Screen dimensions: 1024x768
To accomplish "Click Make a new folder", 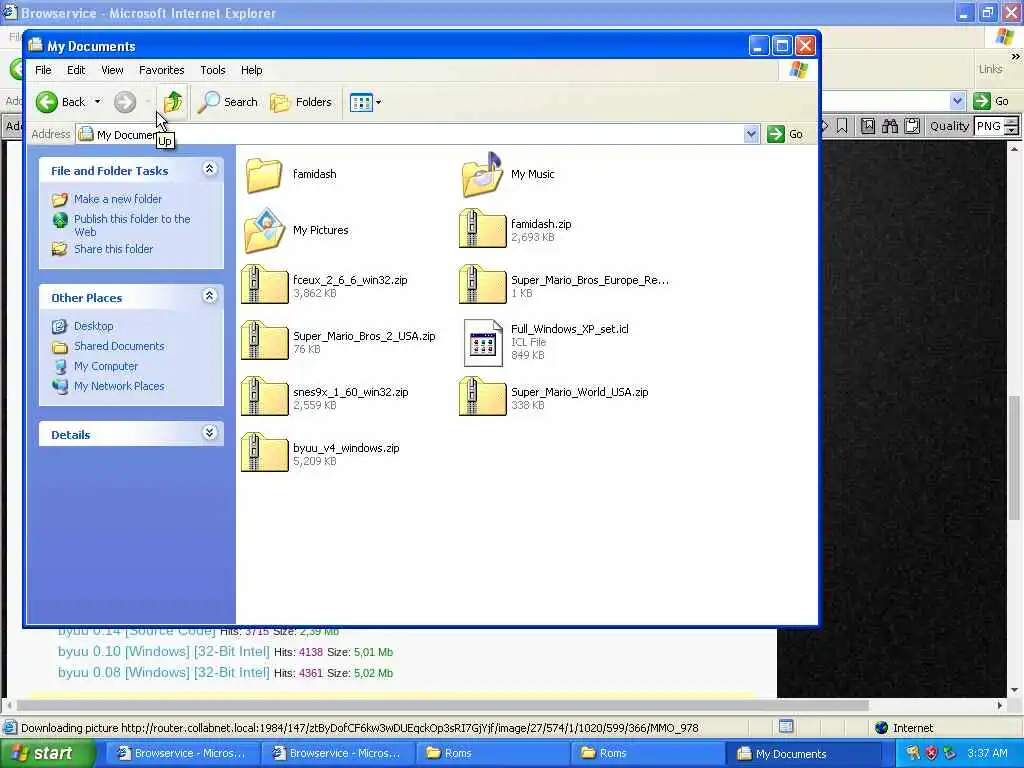I will coord(118,199).
